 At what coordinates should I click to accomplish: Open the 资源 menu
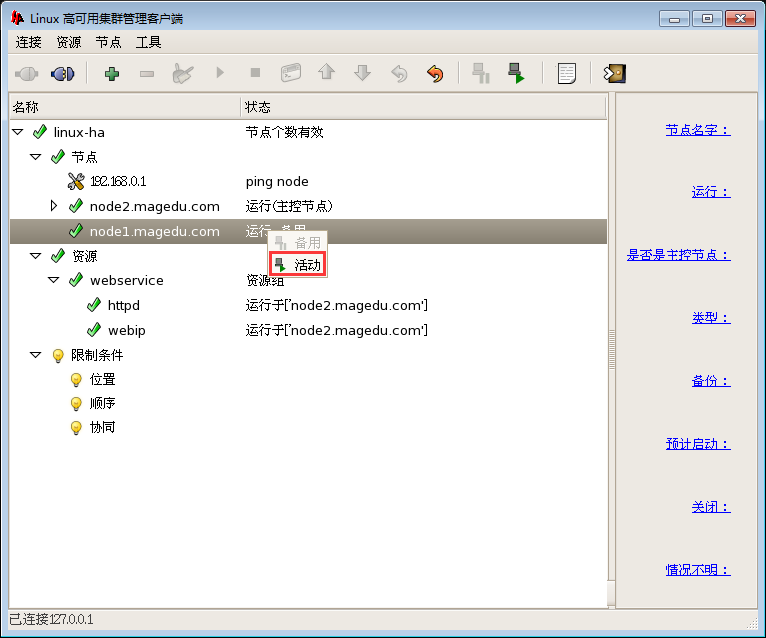pyautogui.click(x=69, y=42)
